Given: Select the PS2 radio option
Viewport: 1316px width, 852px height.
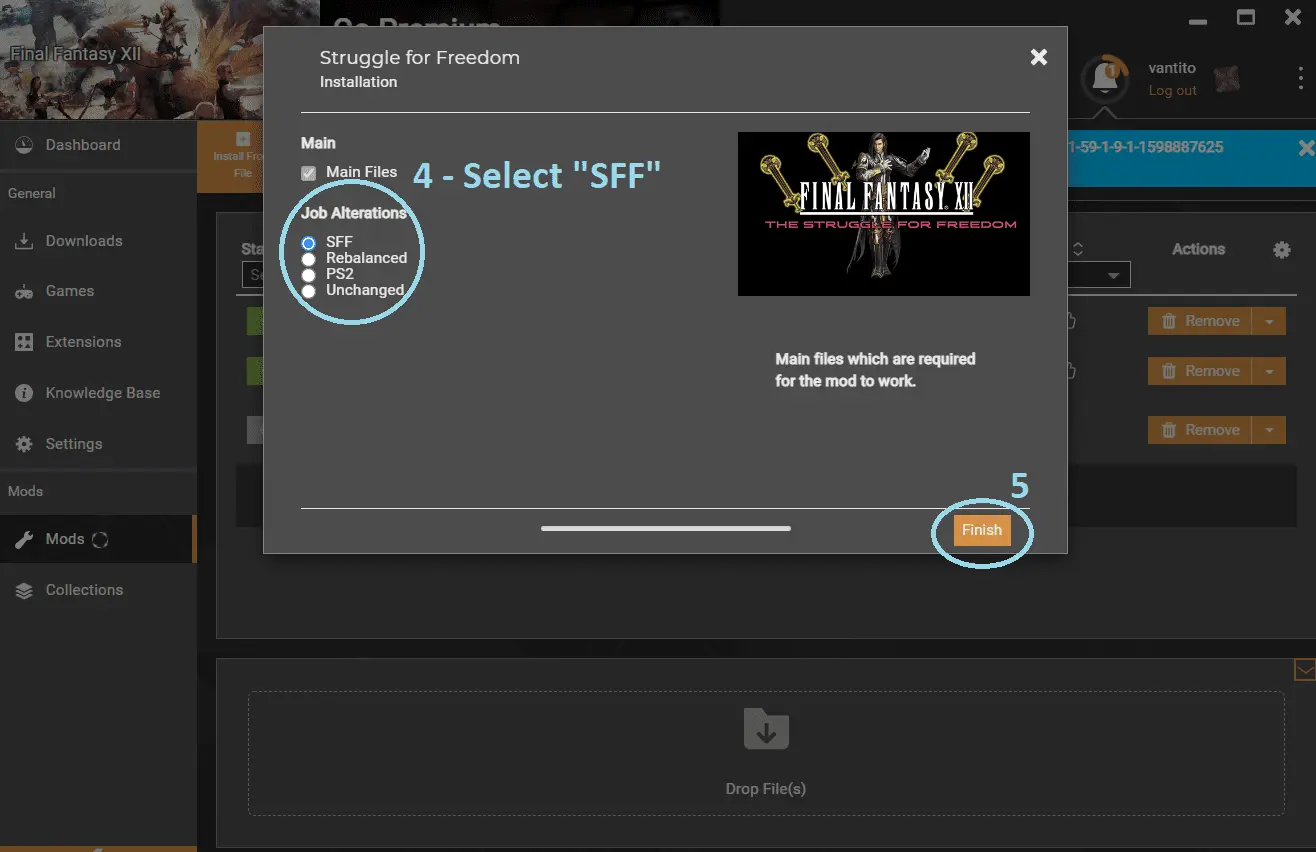Looking at the screenshot, I should [x=309, y=275].
